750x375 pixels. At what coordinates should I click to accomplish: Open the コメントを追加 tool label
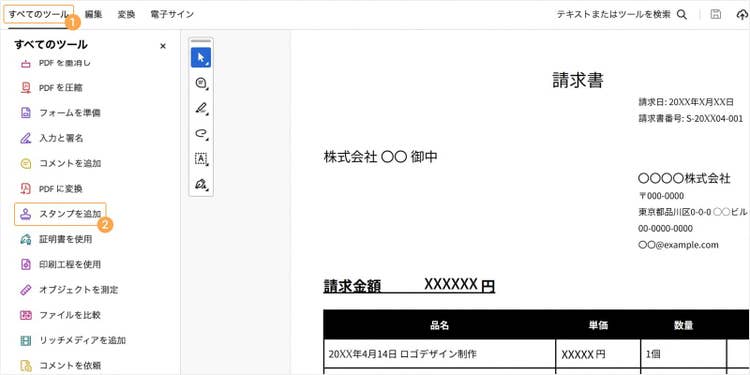pos(70,164)
